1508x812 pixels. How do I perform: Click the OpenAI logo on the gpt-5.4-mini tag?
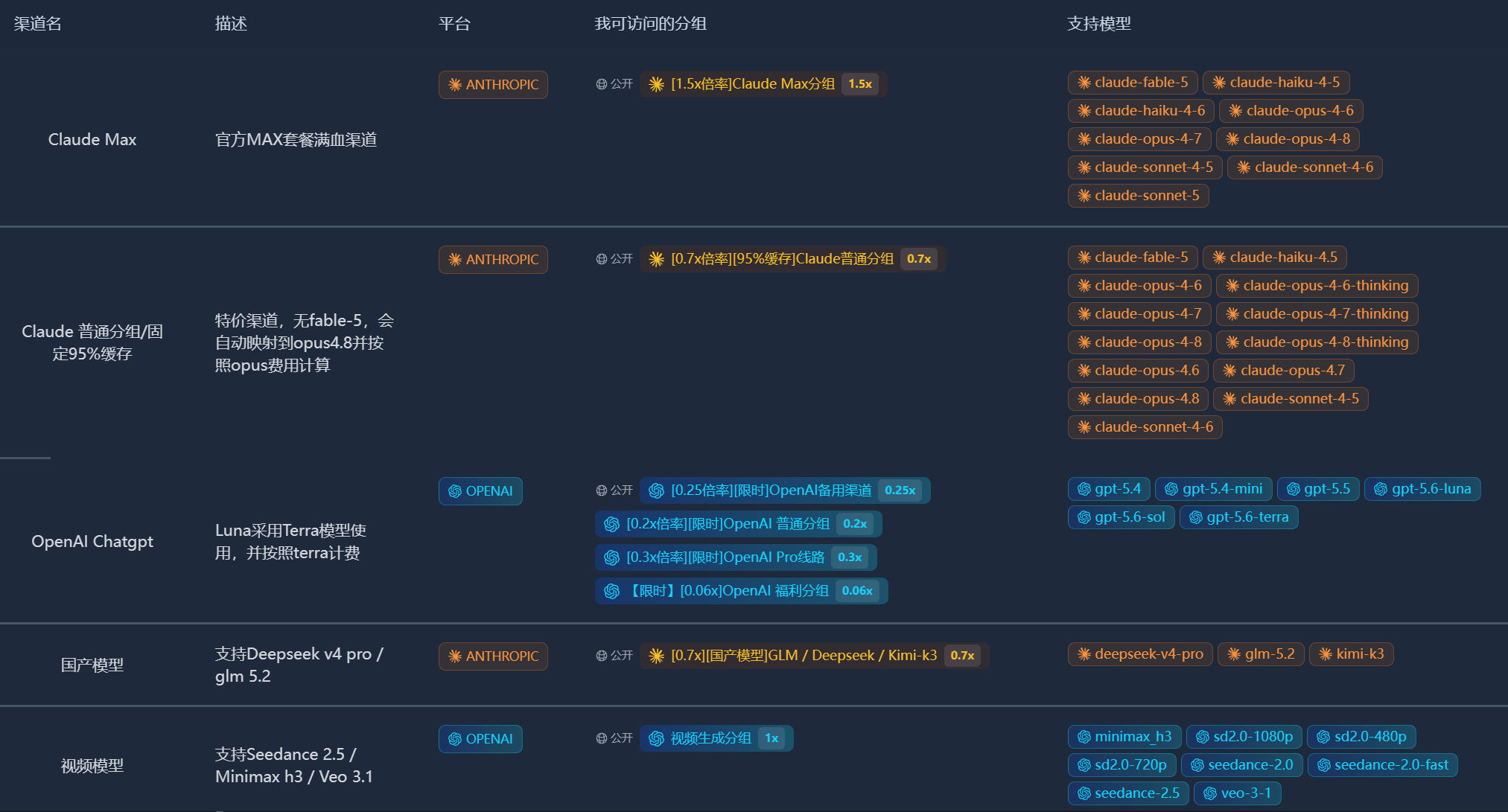tap(1171, 489)
